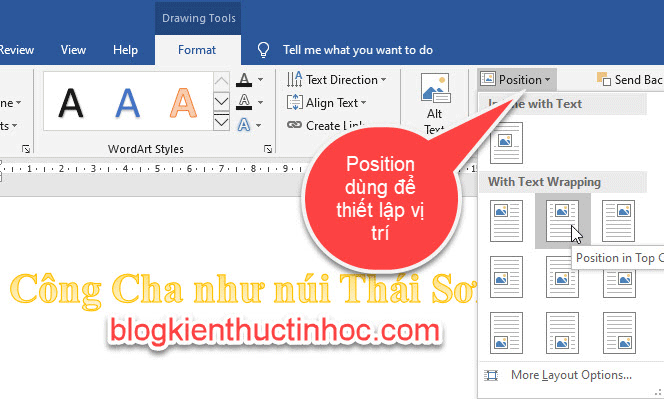Select the In Line with Text position icon

click(x=506, y=143)
